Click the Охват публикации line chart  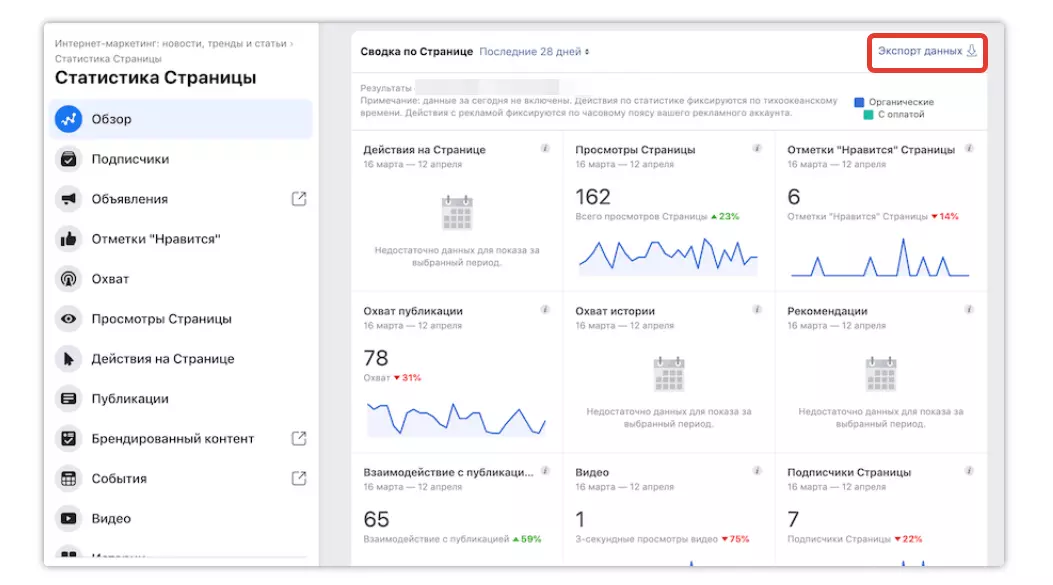[456, 419]
